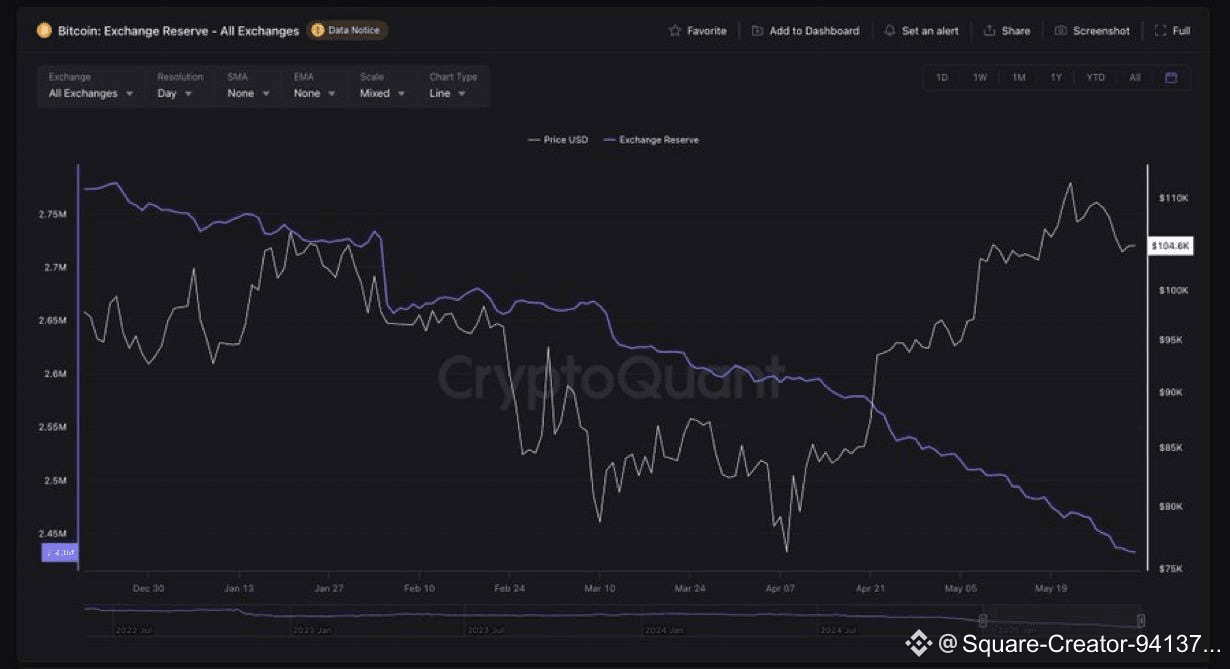
Task: Click the purple exchange reserve value label
Action: pyautogui.click(x=59, y=553)
